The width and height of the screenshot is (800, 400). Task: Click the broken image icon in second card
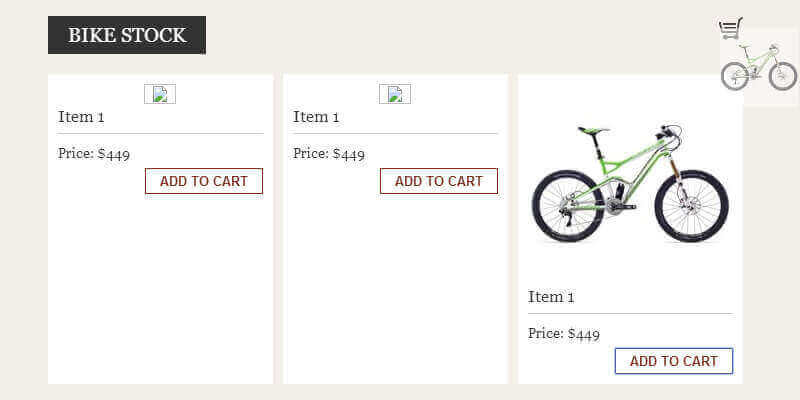point(395,94)
